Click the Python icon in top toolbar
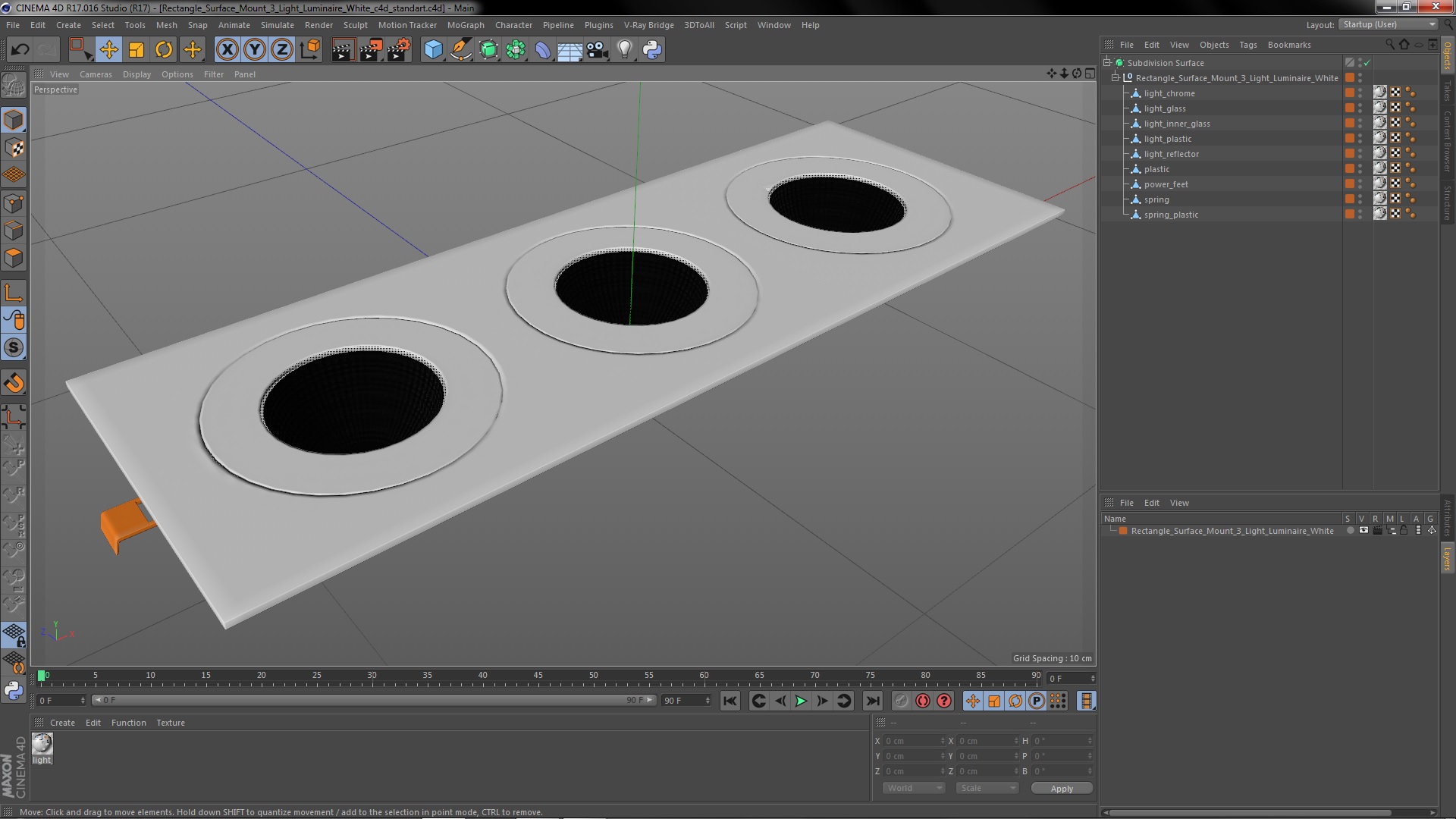The image size is (1456, 819). click(652, 50)
